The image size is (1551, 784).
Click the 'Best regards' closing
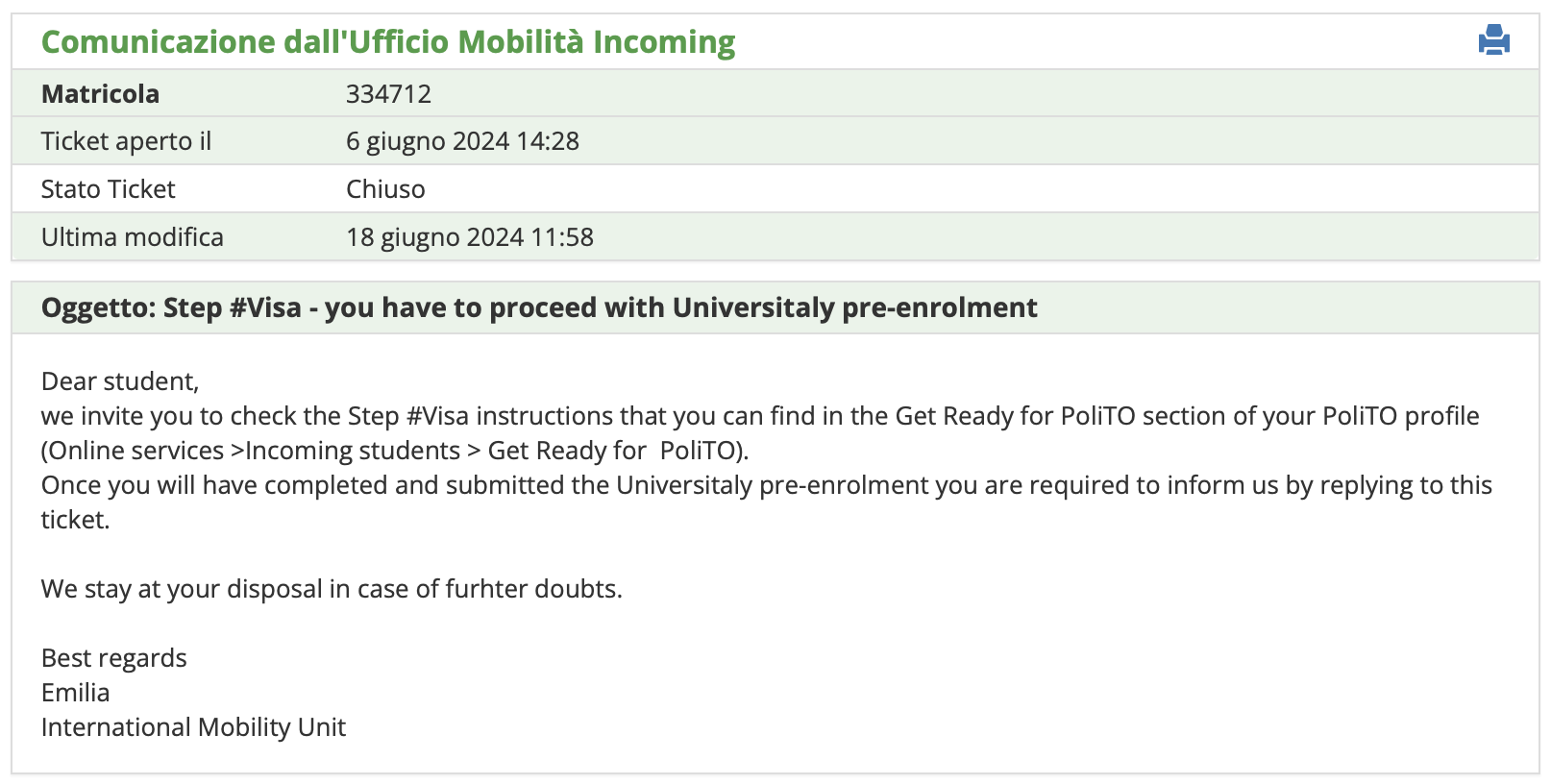click(x=113, y=658)
